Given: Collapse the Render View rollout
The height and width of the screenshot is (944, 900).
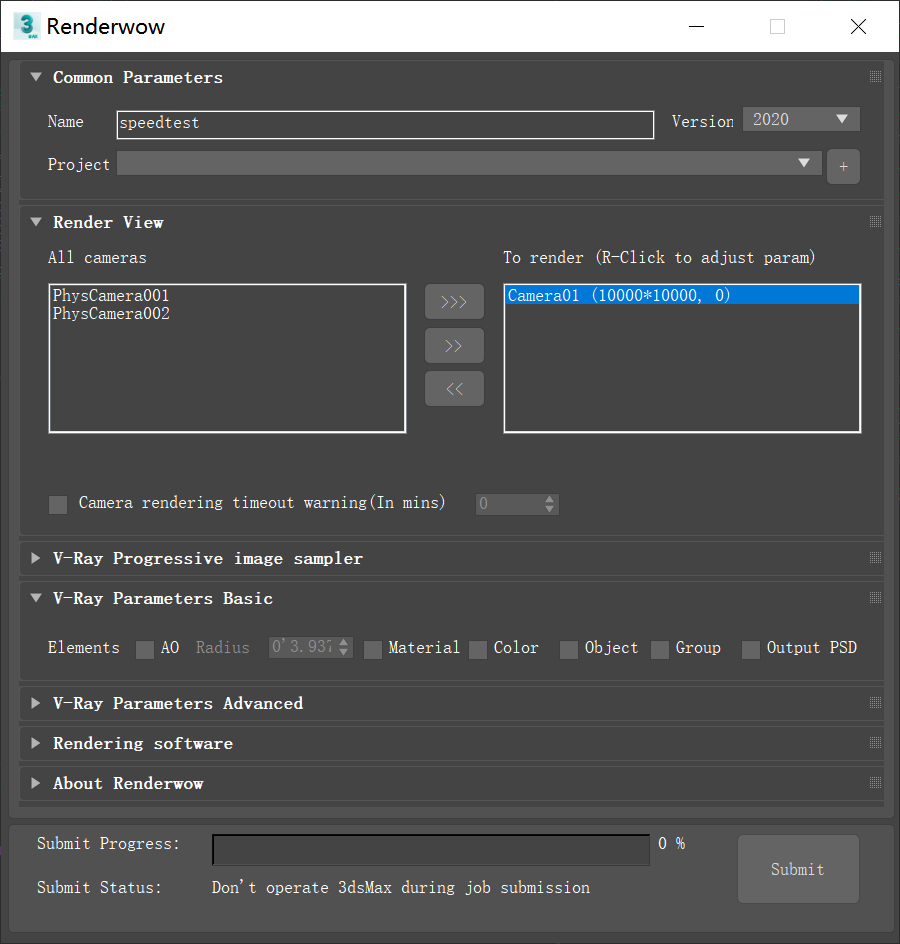Looking at the screenshot, I should (x=36, y=222).
